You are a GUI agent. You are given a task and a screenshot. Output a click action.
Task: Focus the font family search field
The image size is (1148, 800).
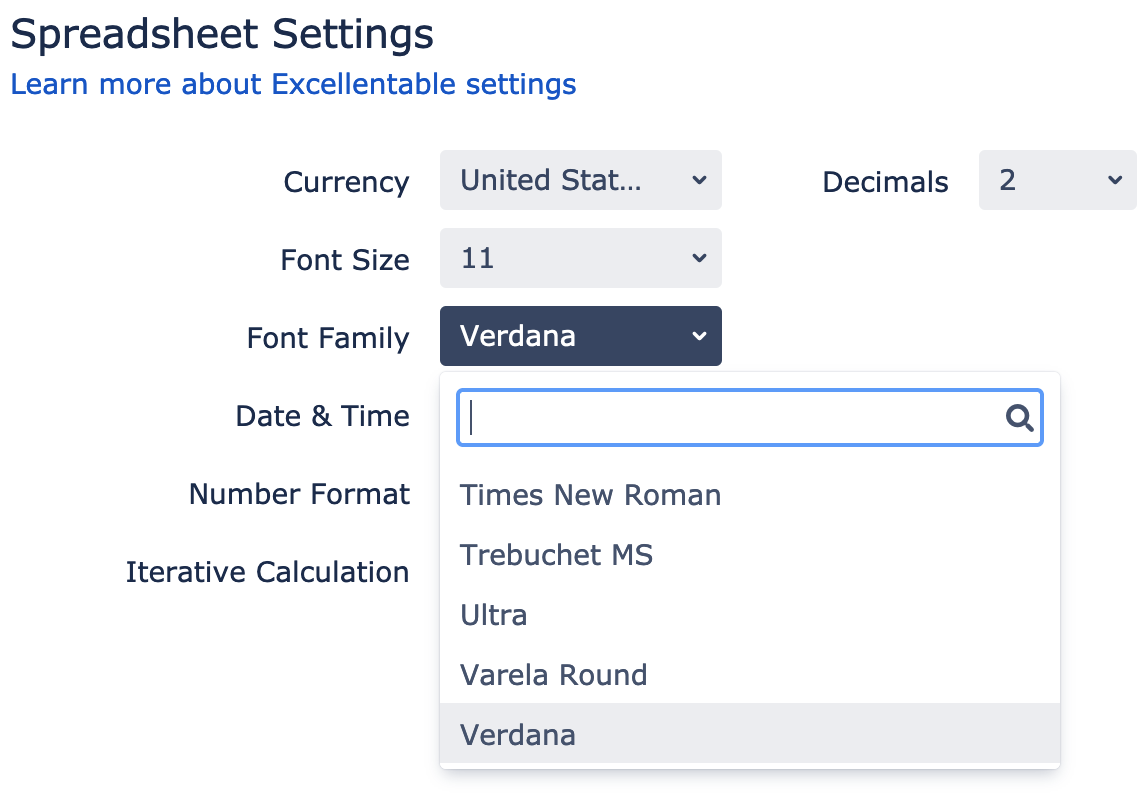click(750, 418)
